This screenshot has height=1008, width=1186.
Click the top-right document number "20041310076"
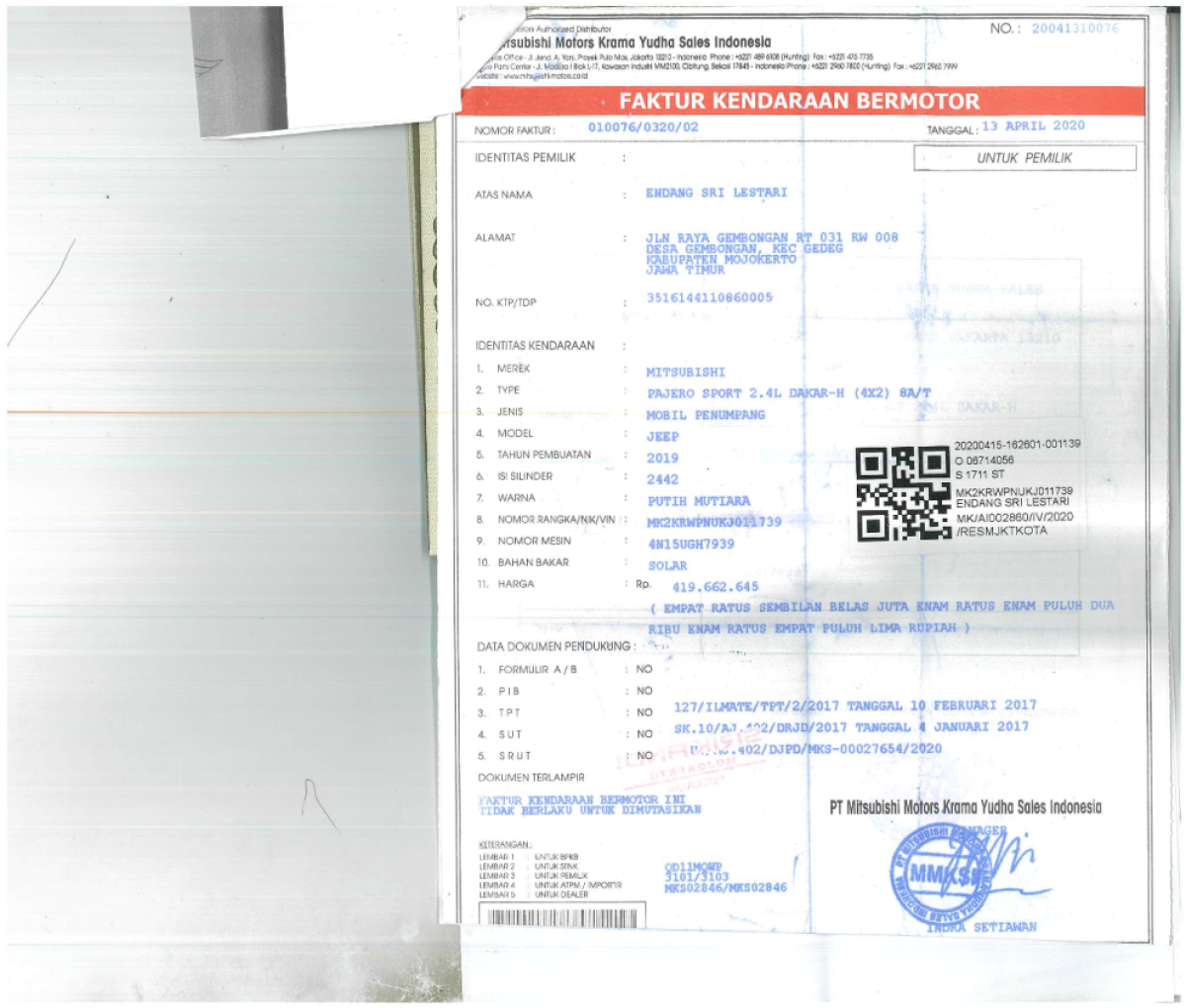[1075, 29]
